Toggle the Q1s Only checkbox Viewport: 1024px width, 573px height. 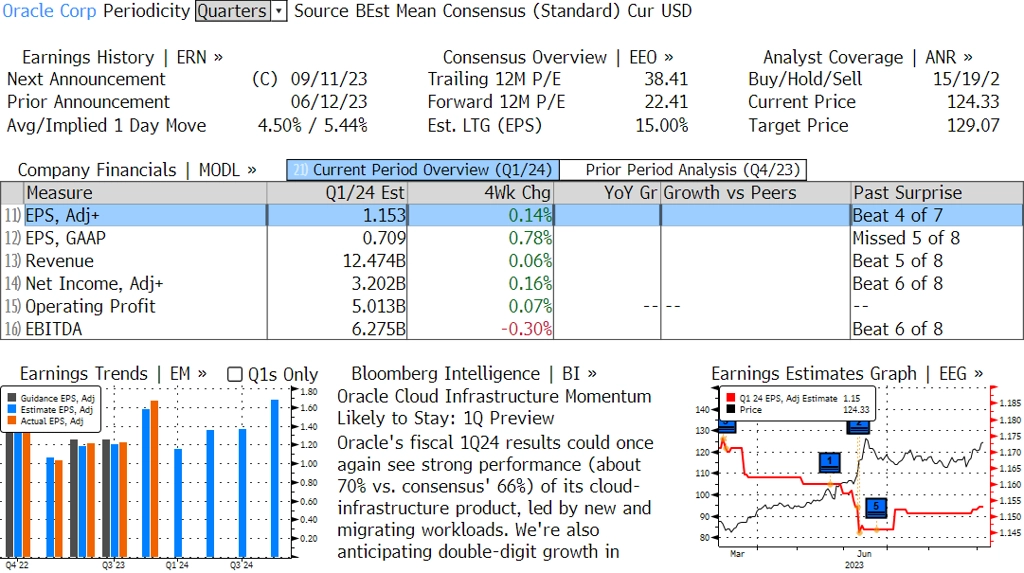pyautogui.click(x=234, y=374)
